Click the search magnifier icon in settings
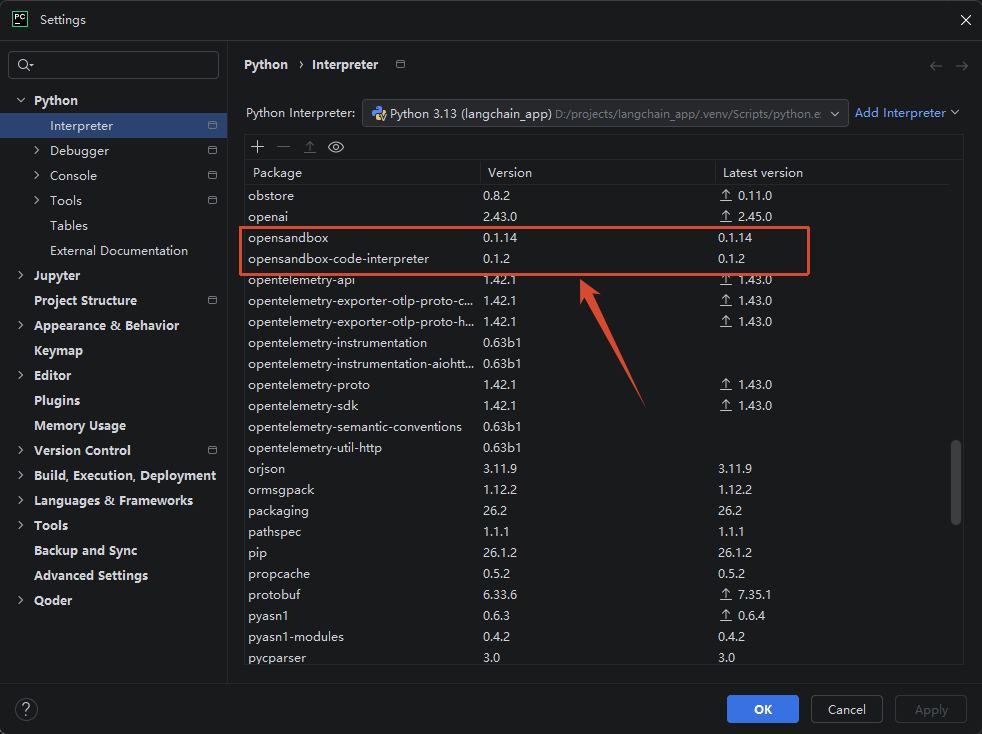Screen dimensions: 982x734 point(25,65)
